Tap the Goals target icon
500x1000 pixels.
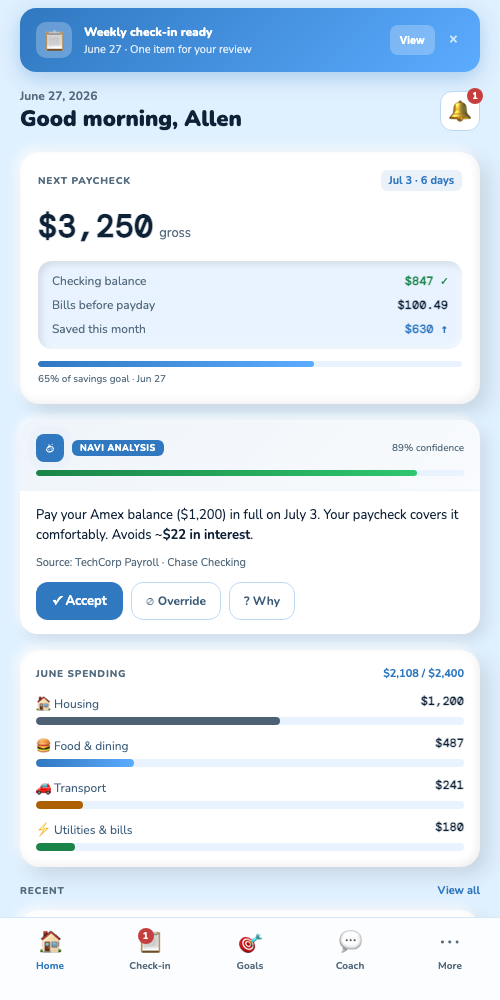click(x=250, y=942)
